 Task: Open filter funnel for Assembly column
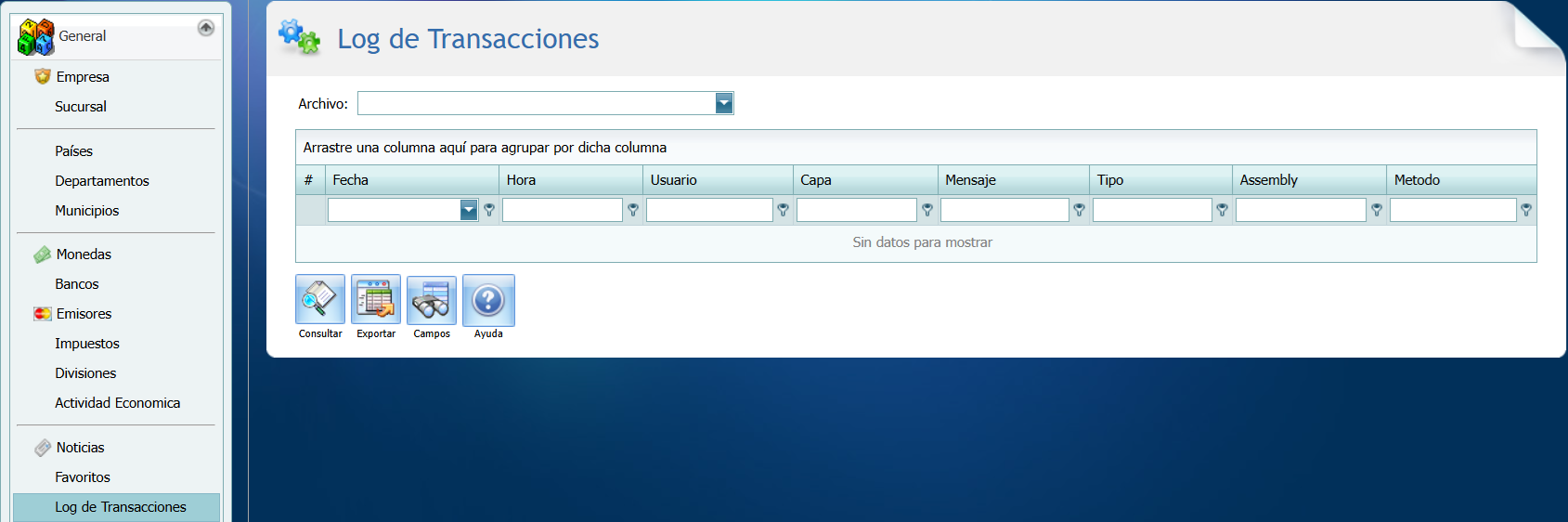pyautogui.click(x=1377, y=210)
